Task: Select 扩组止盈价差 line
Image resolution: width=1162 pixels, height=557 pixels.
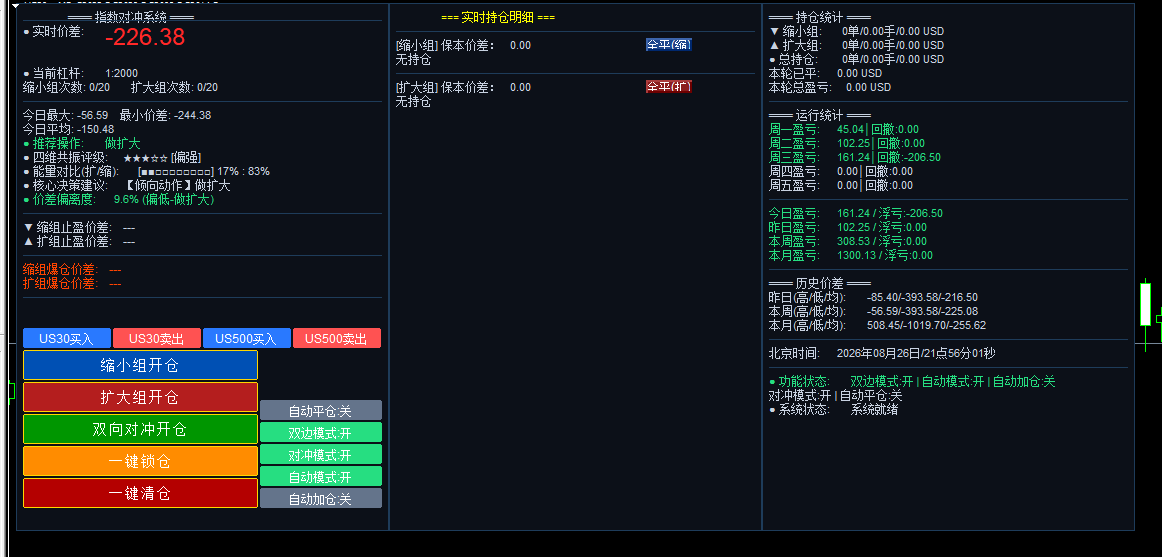Action: click(79, 241)
